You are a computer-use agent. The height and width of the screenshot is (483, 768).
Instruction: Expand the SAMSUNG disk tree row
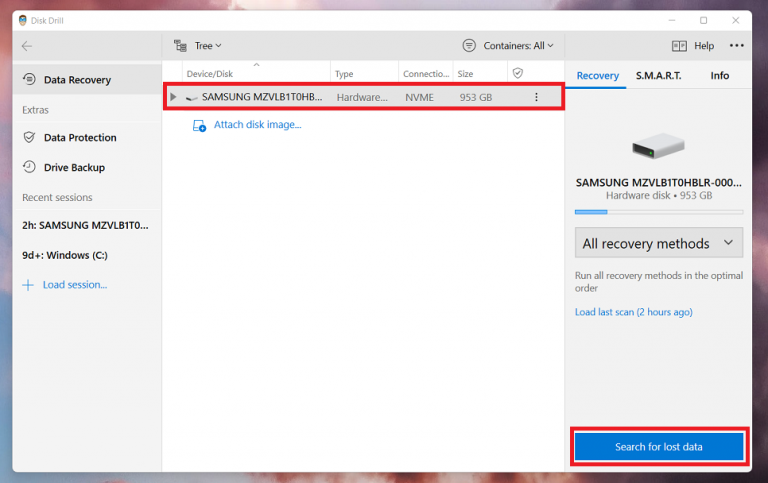[174, 97]
